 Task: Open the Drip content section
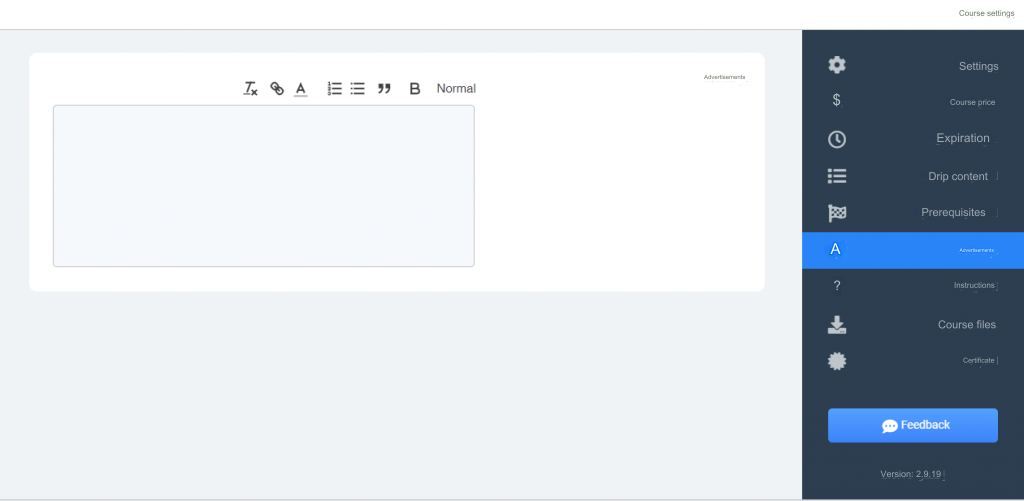pos(958,176)
